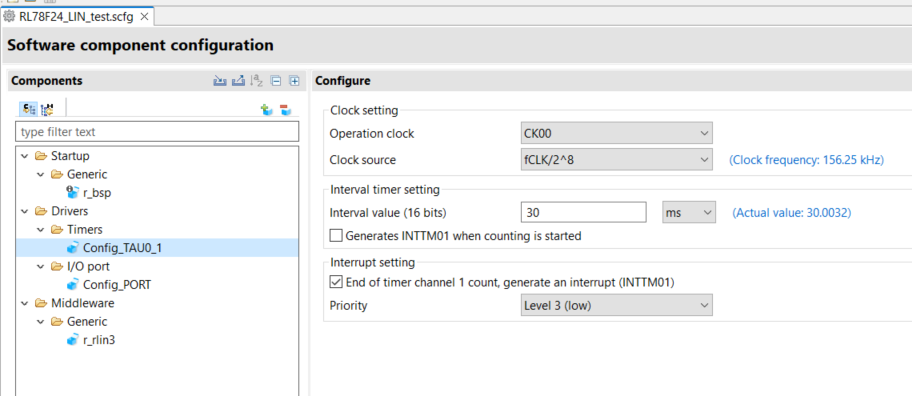The image size is (912, 396).
Task: Collapse the Timers tree node
Action: coord(40,230)
